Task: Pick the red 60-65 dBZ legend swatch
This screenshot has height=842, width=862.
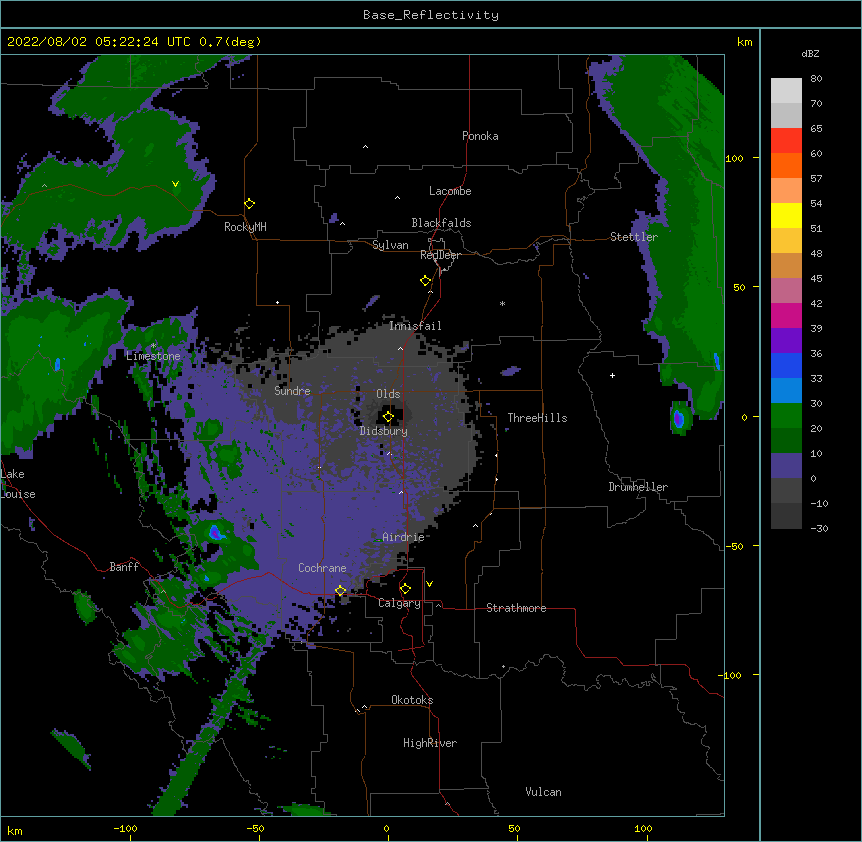Action: pos(786,140)
